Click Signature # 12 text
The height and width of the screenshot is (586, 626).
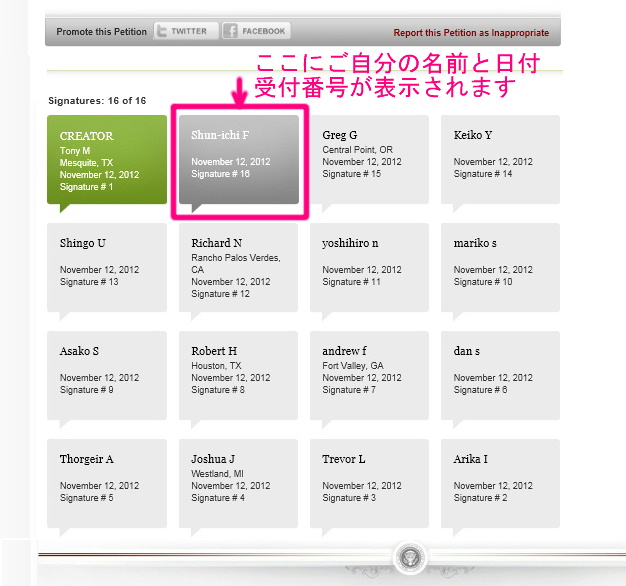[220, 294]
